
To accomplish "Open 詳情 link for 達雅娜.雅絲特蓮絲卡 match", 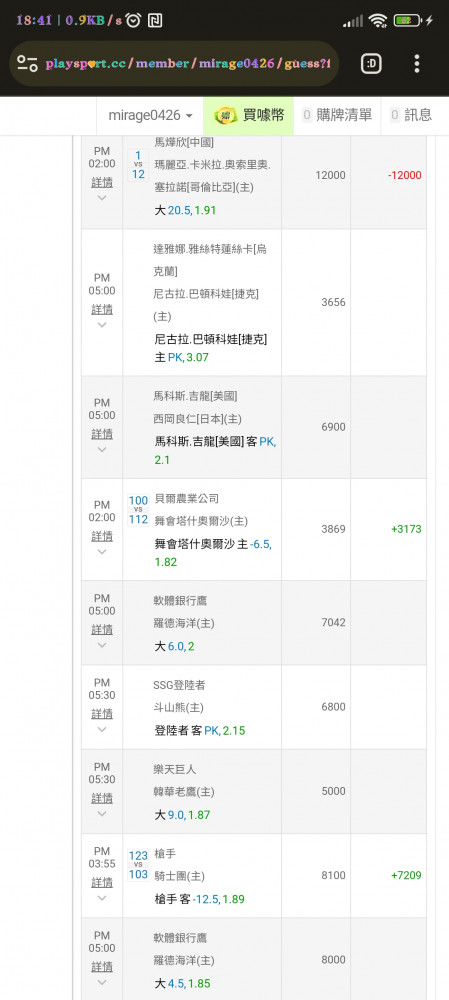I will click(102, 309).
